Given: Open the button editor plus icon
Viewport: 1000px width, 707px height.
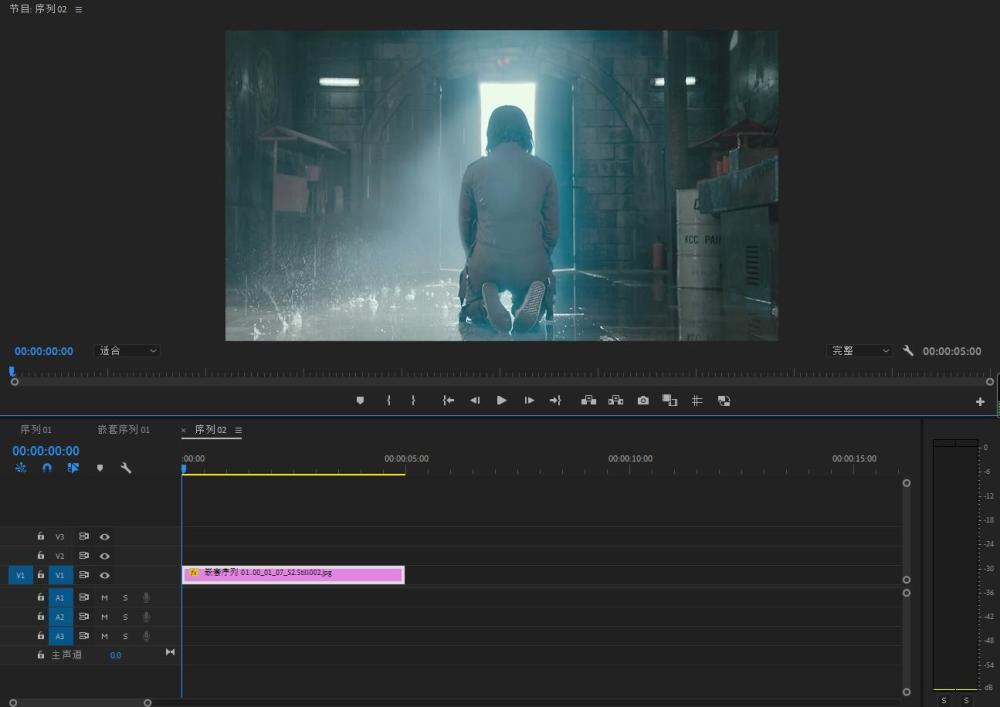Looking at the screenshot, I should [980, 401].
